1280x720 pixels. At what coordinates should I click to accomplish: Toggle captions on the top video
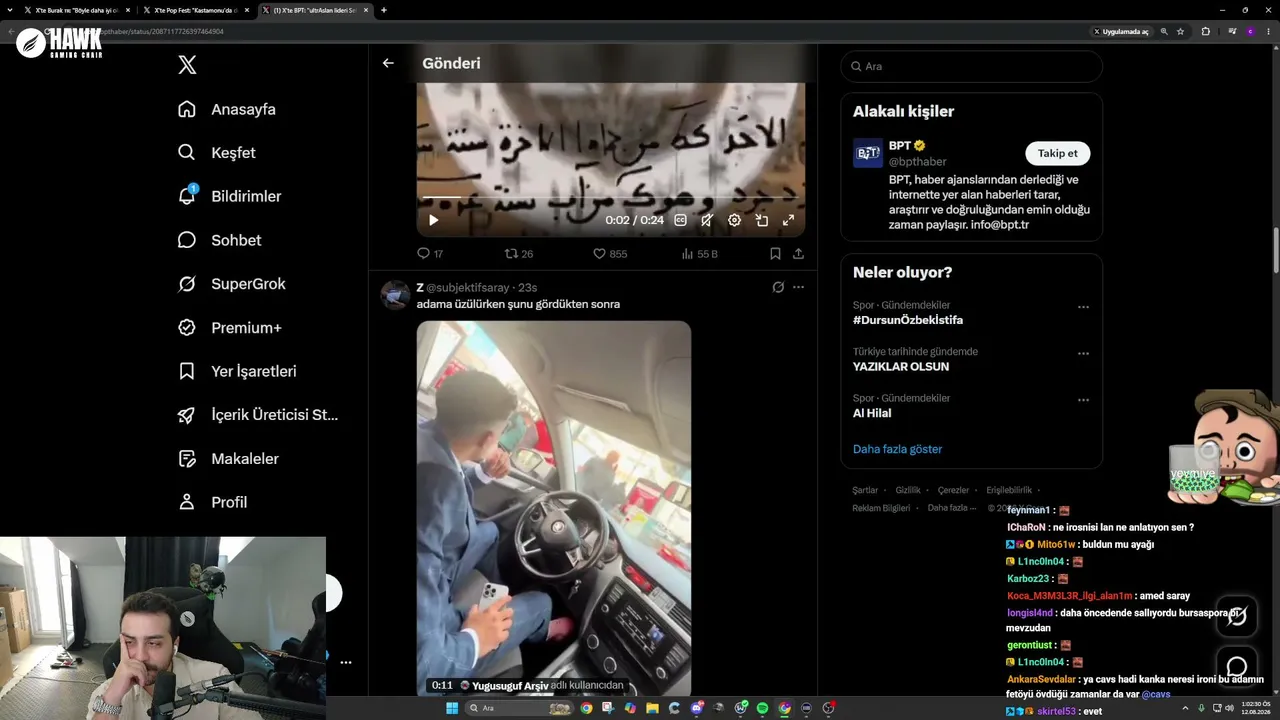coord(681,220)
